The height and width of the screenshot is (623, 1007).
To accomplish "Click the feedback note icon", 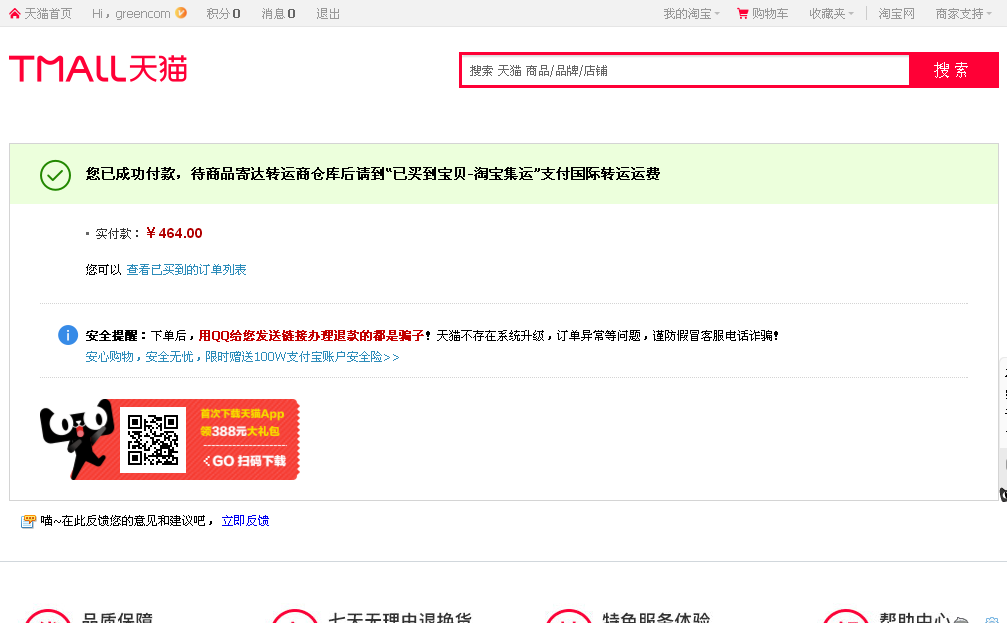I will (28, 521).
